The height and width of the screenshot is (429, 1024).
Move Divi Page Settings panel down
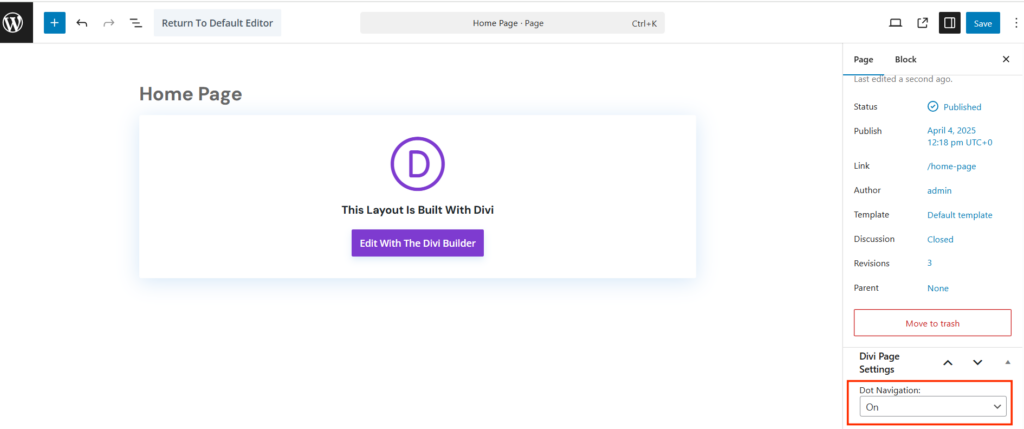pos(977,362)
